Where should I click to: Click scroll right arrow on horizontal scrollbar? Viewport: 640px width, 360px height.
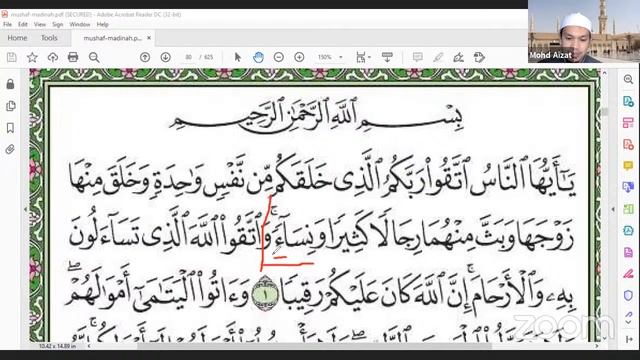pos(596,346)
